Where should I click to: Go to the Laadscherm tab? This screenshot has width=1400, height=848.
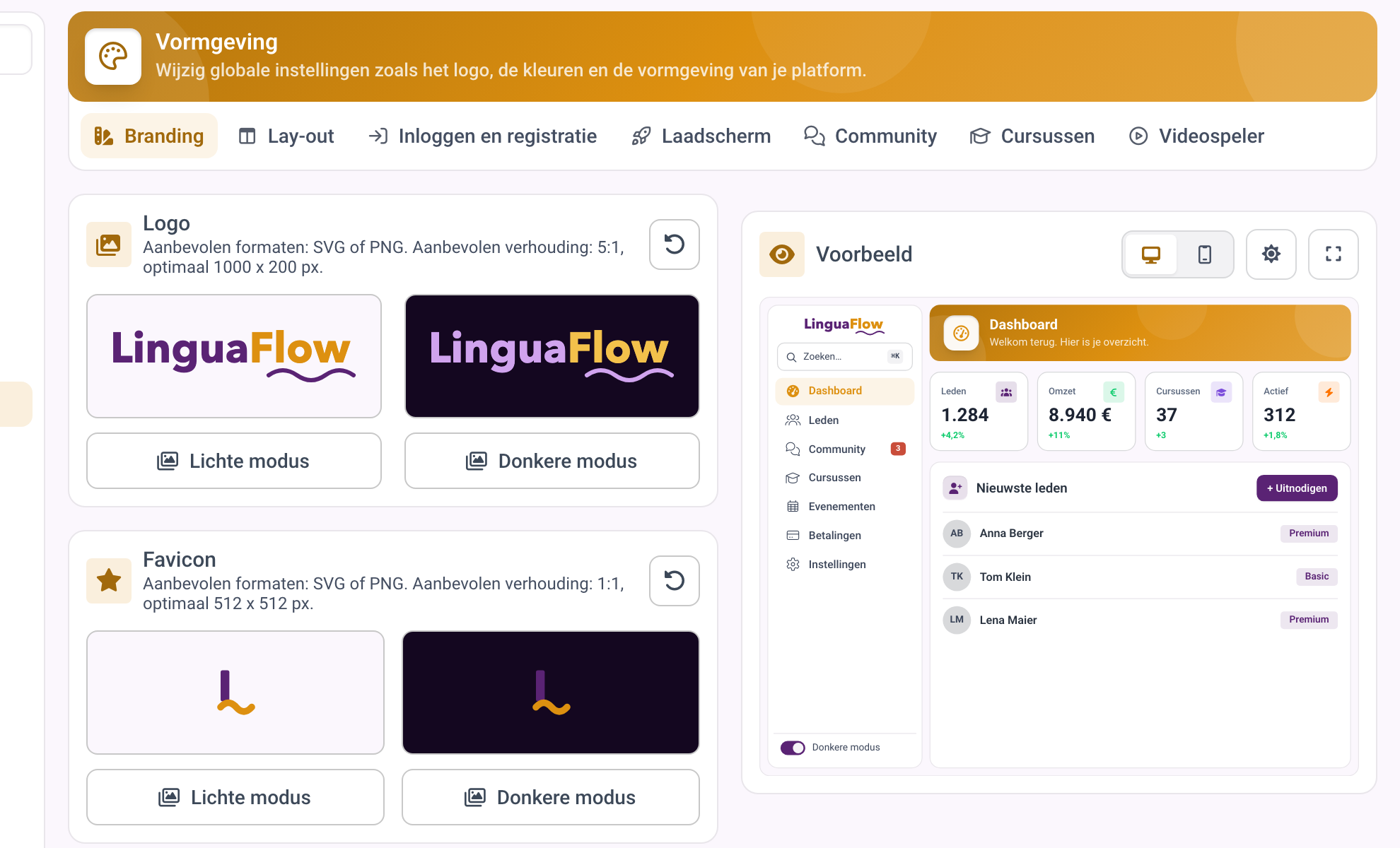(701, 136)
